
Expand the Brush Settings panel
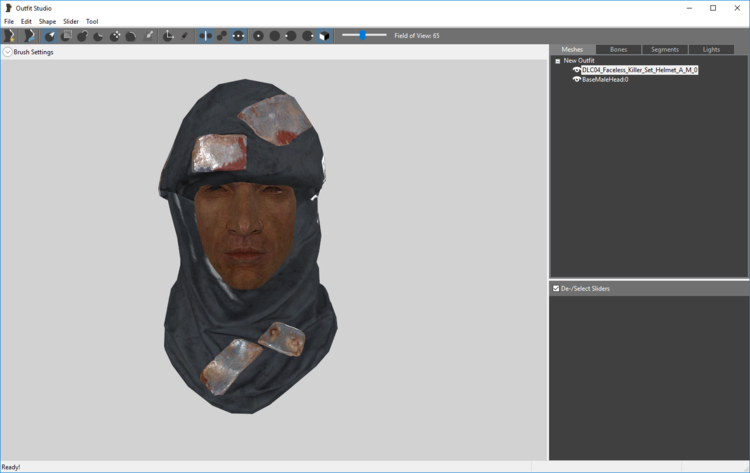tap(8, 52)
